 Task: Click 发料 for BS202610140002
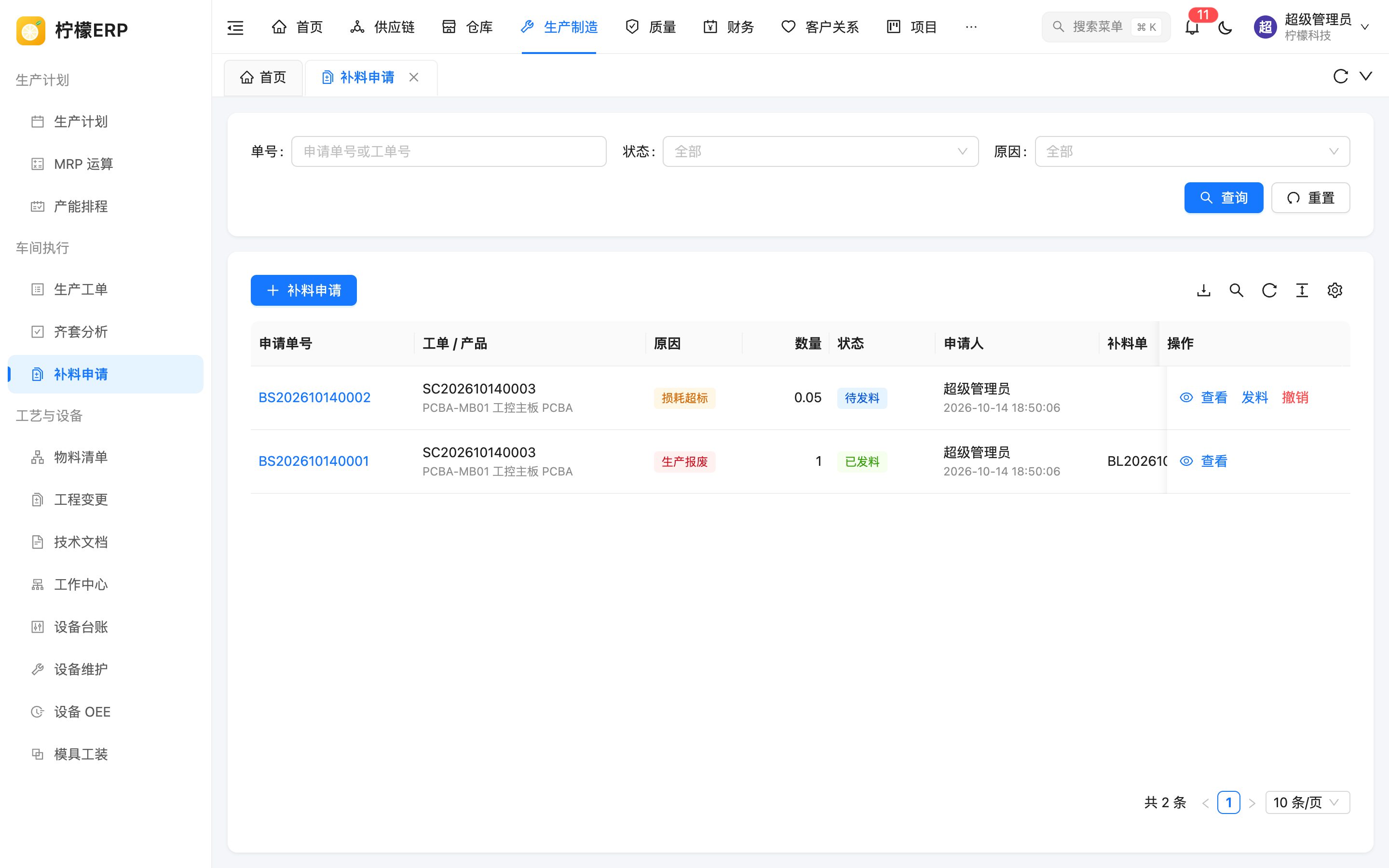click(x=1254, y=398)
